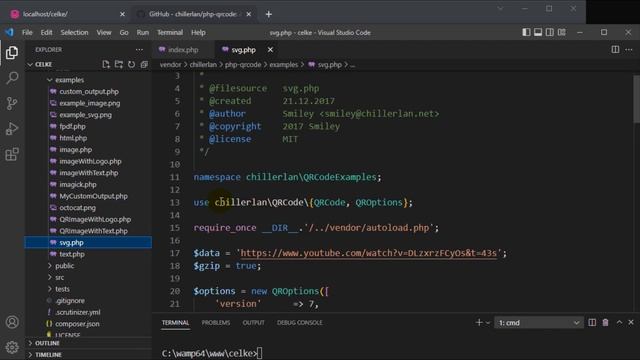Click chillerlan breadcrumb segment

coord(203,64)
